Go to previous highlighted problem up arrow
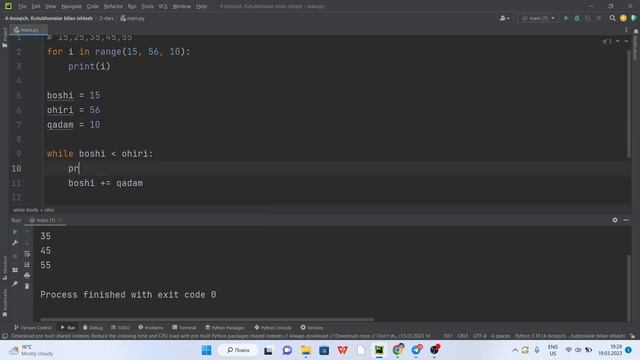The width and height of the screenshot is (640, 360). [618, 42]
